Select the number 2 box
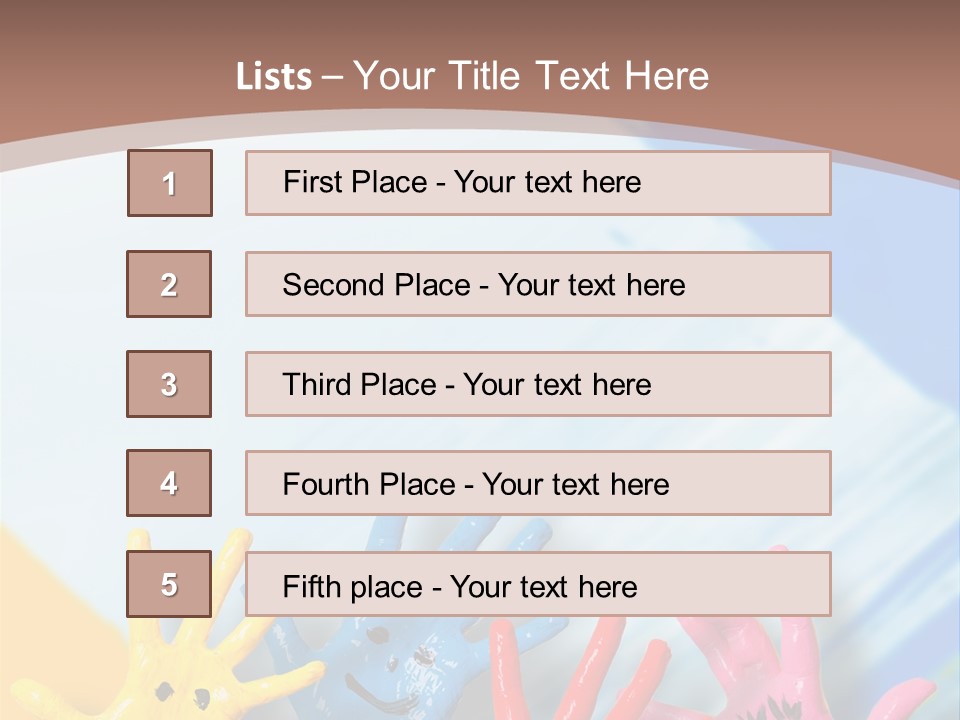960x720 pixels. [x=169, y=284]
